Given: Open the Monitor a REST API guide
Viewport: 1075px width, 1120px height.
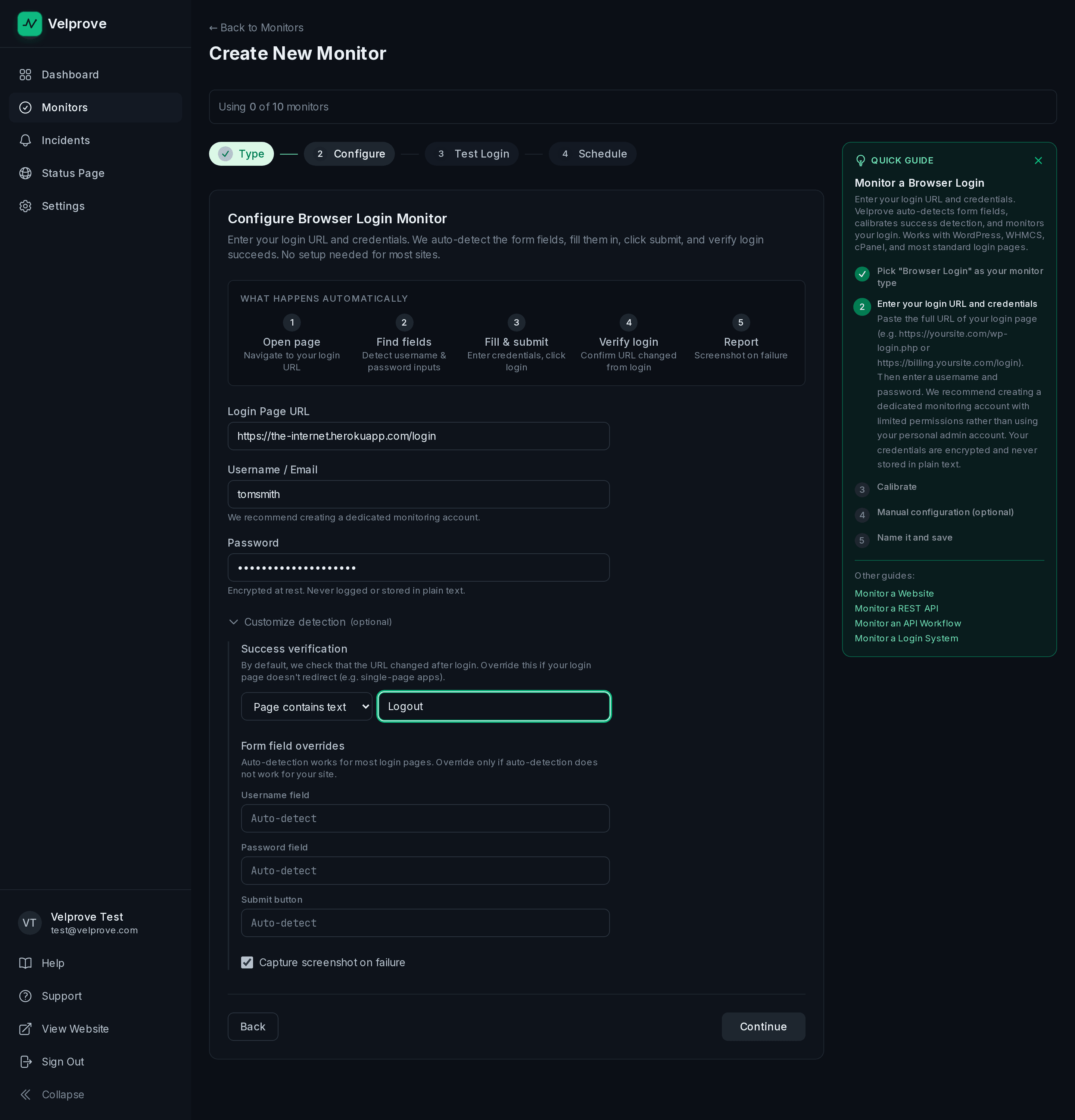Looking at the screenshot, I should point(897,609).
